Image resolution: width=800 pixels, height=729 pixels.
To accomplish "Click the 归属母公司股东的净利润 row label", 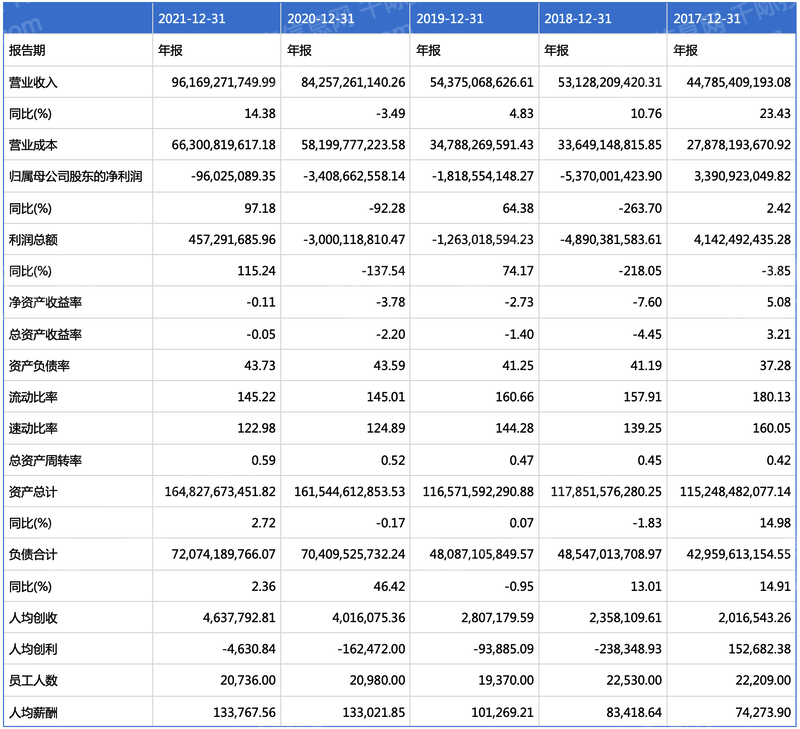I will click(x=76, y=177).
